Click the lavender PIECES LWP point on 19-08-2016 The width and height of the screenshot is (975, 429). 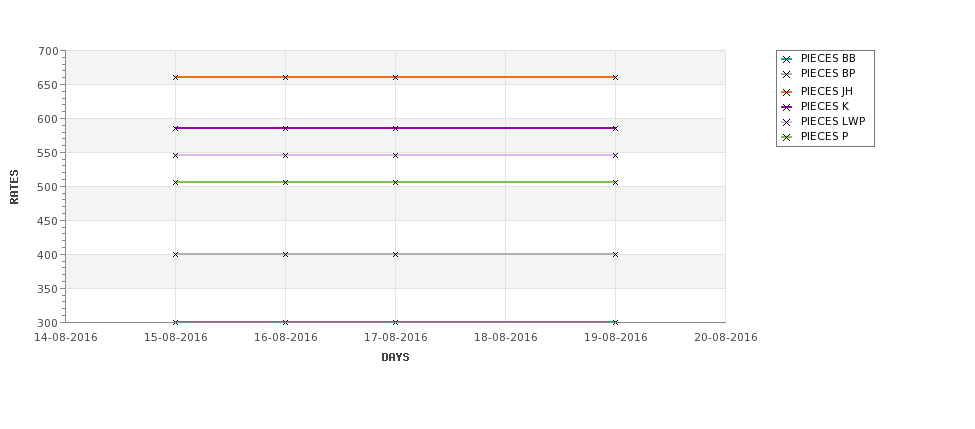[x=616, y=155]
